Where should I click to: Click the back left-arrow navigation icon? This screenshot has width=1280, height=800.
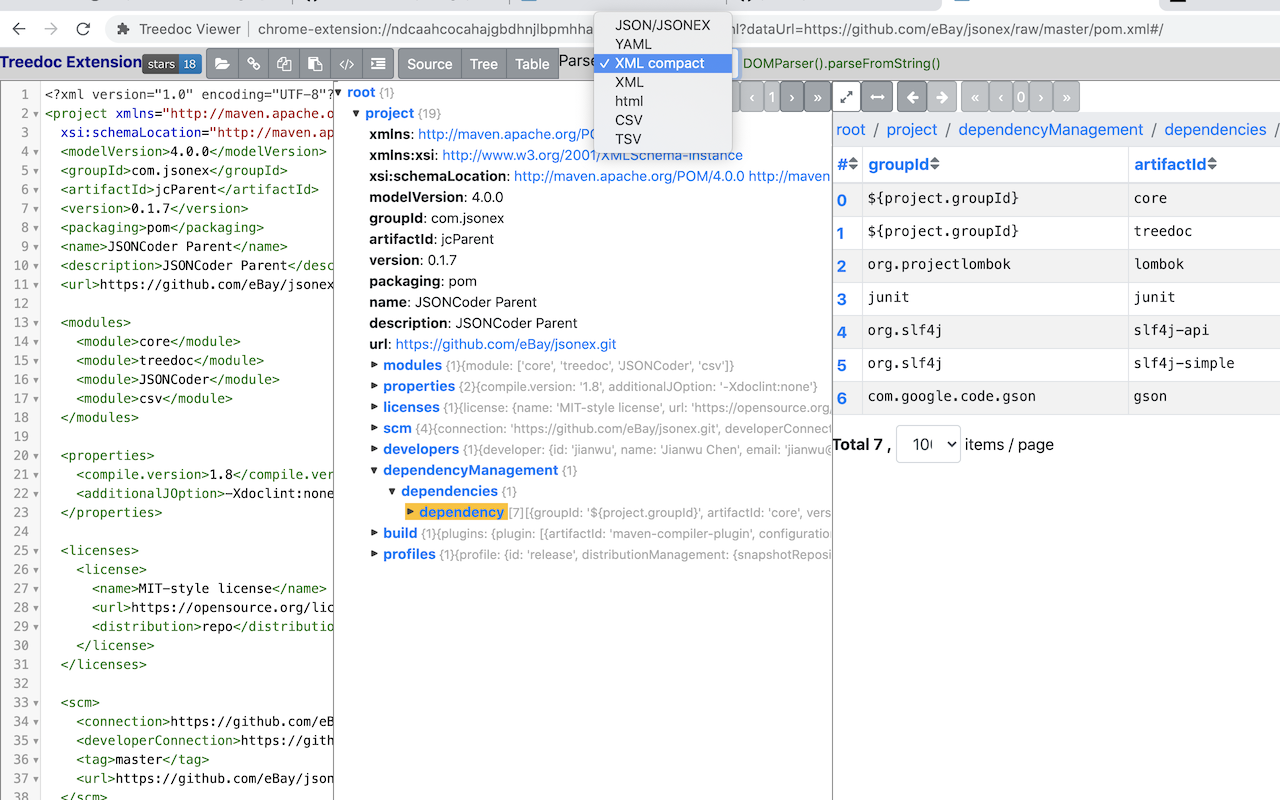(x=912, y=97)
